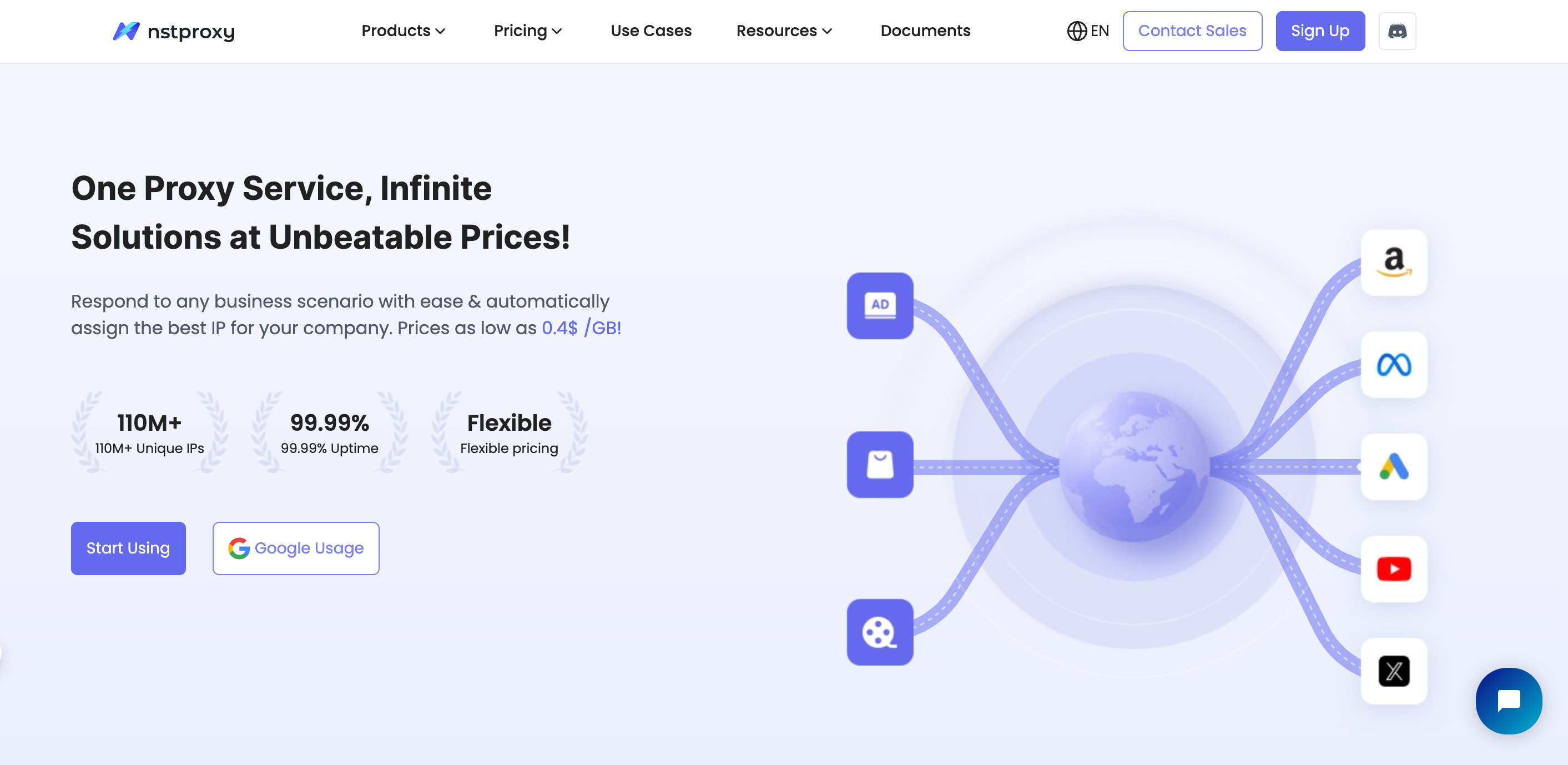Open the live chat bubble

click(1509, 701)
